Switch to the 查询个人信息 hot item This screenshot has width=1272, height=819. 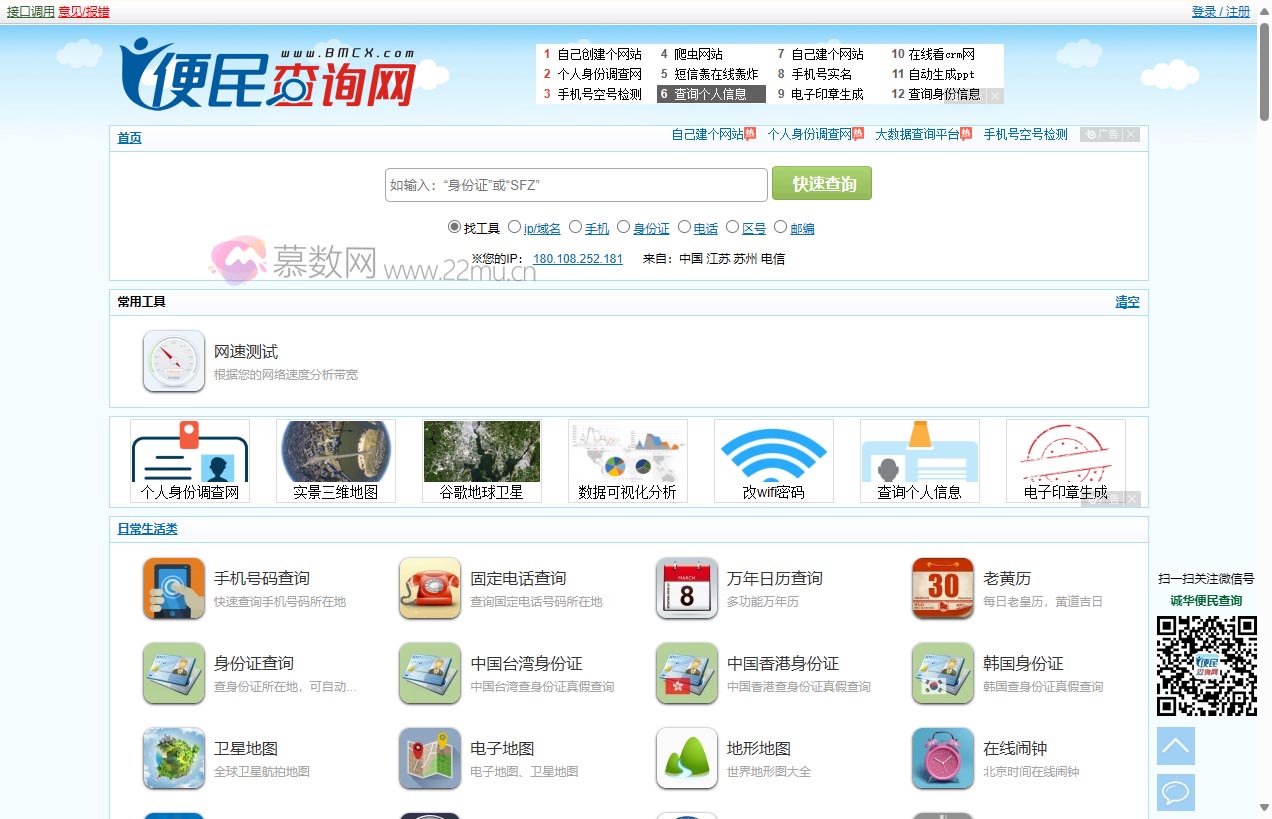711,93
